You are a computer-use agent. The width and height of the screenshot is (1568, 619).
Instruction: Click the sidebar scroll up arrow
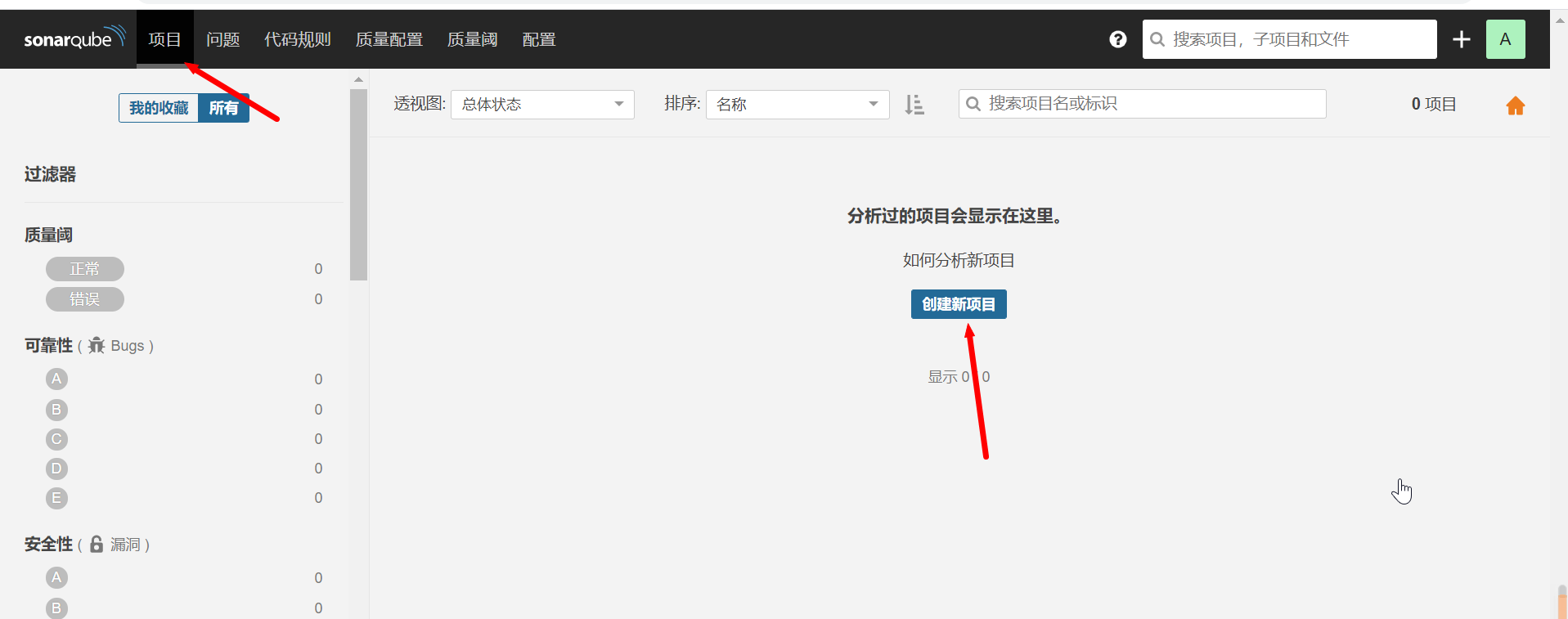tap(358, 79)
